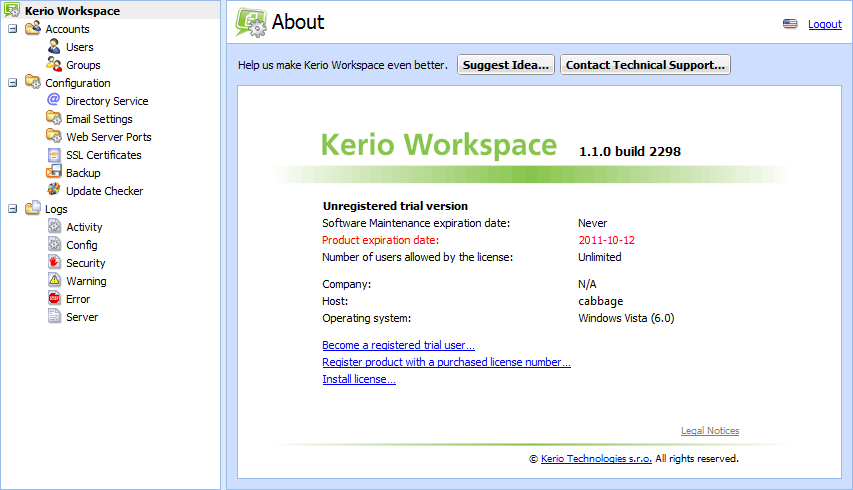Click the Users person icon
Screen dimensions: 853x490
[54, 46]
